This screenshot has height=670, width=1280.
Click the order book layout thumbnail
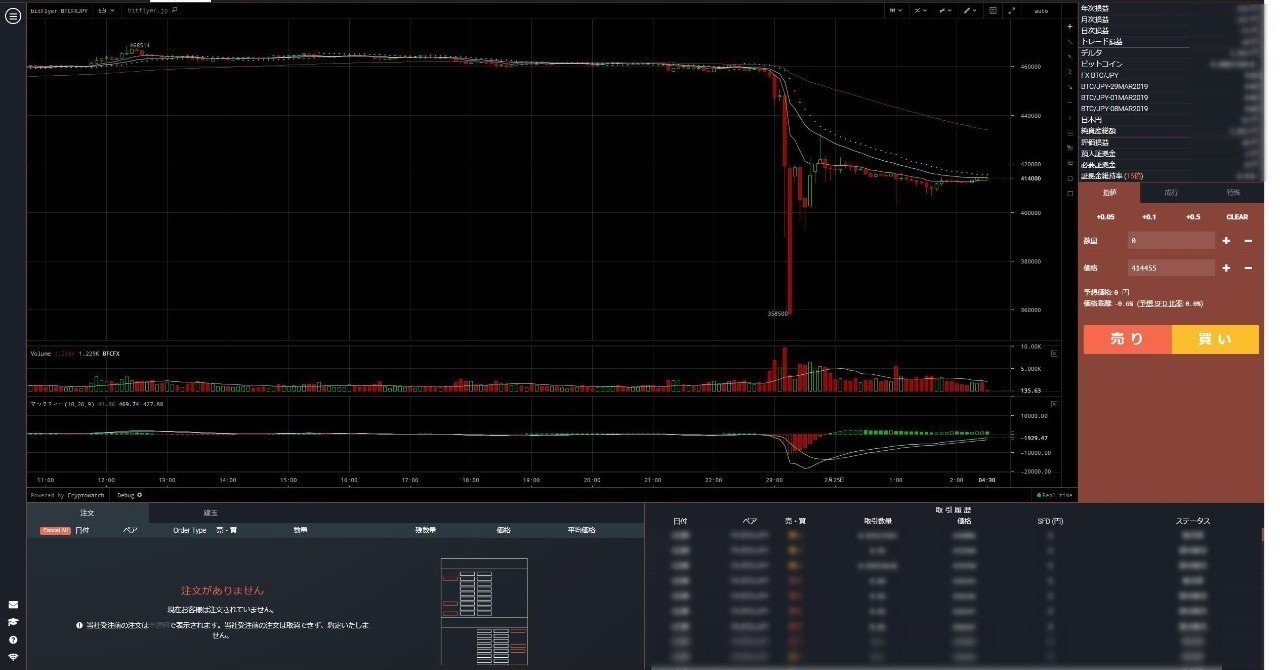(484, 614)
